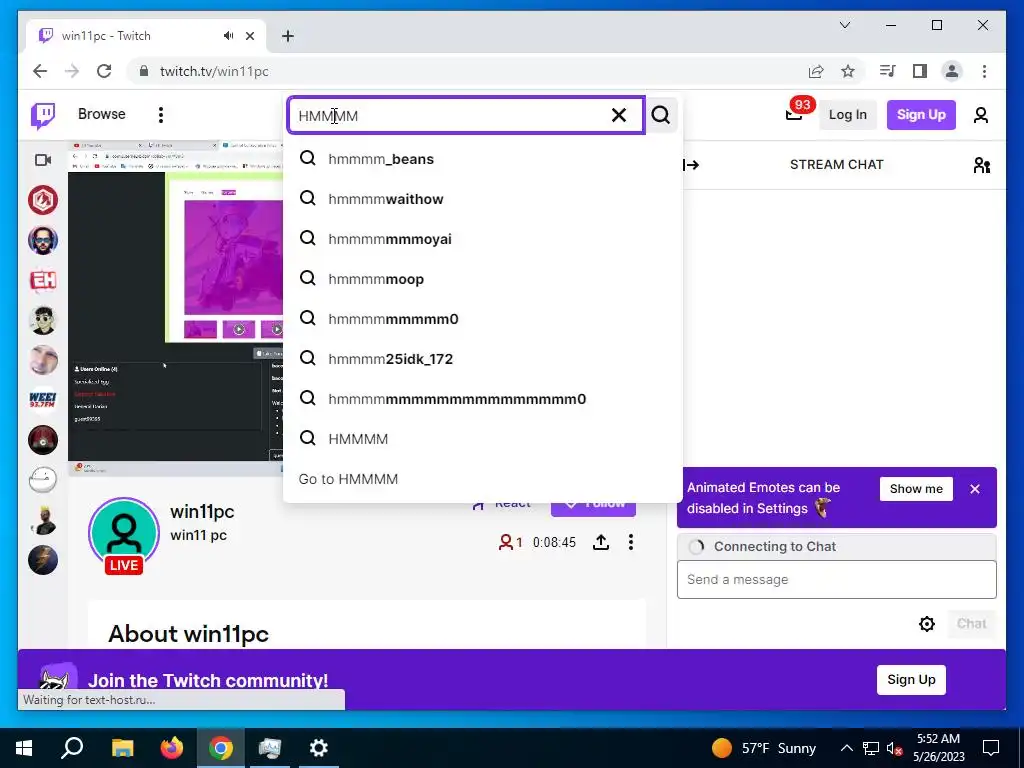Click the Show me button
The image size is (1024, 768).
point(916,488)
